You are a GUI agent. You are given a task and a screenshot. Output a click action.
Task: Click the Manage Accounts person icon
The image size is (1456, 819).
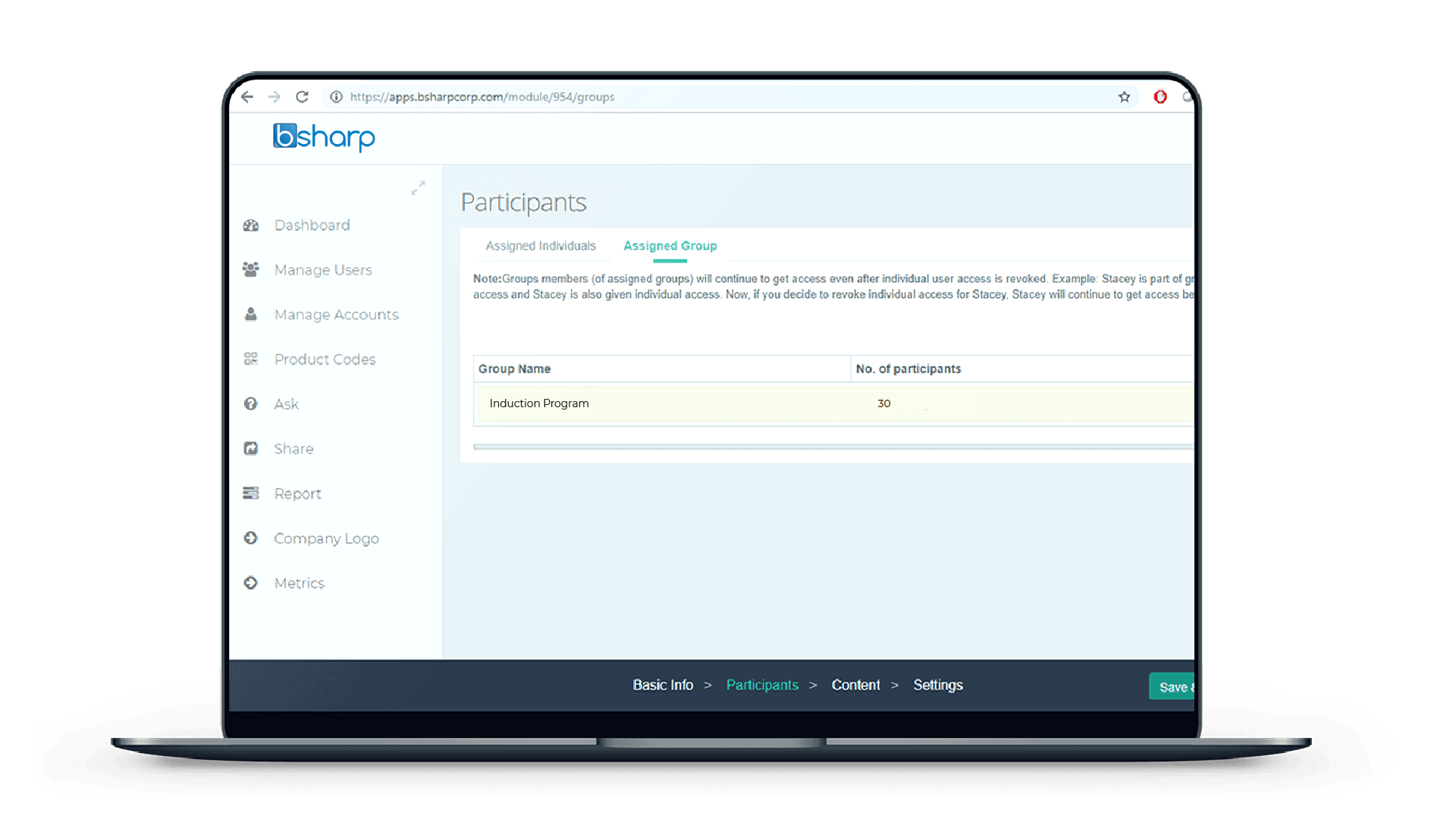[x=251, y=314]
